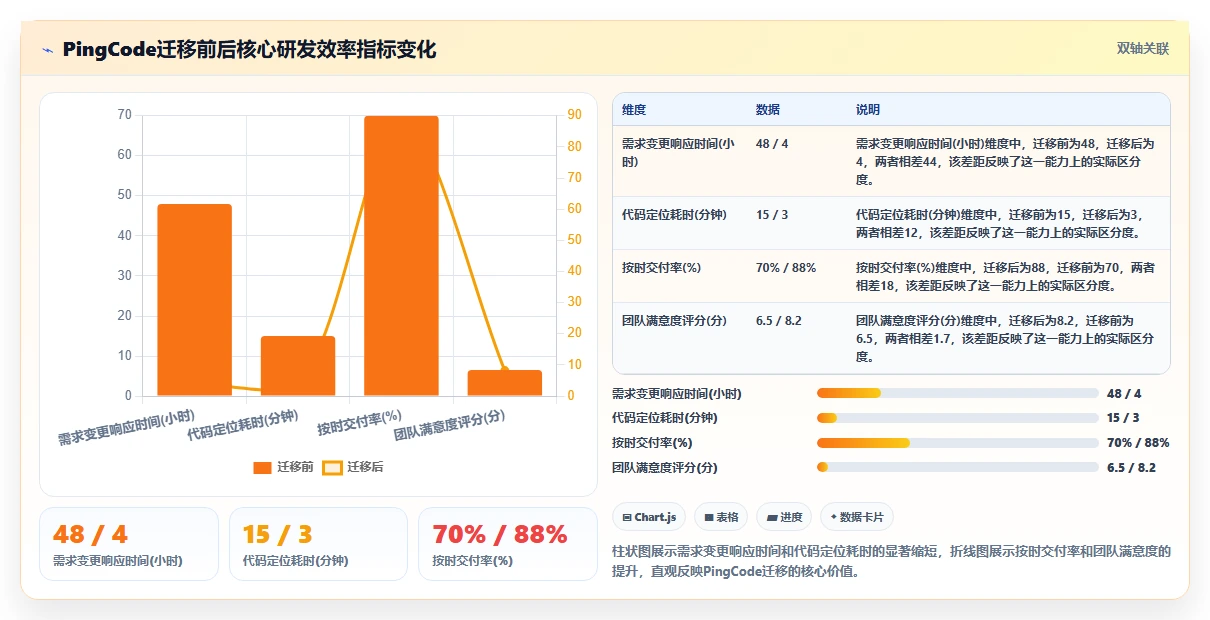Click the 按时交付率(%) progress bar

click(957, 443)
